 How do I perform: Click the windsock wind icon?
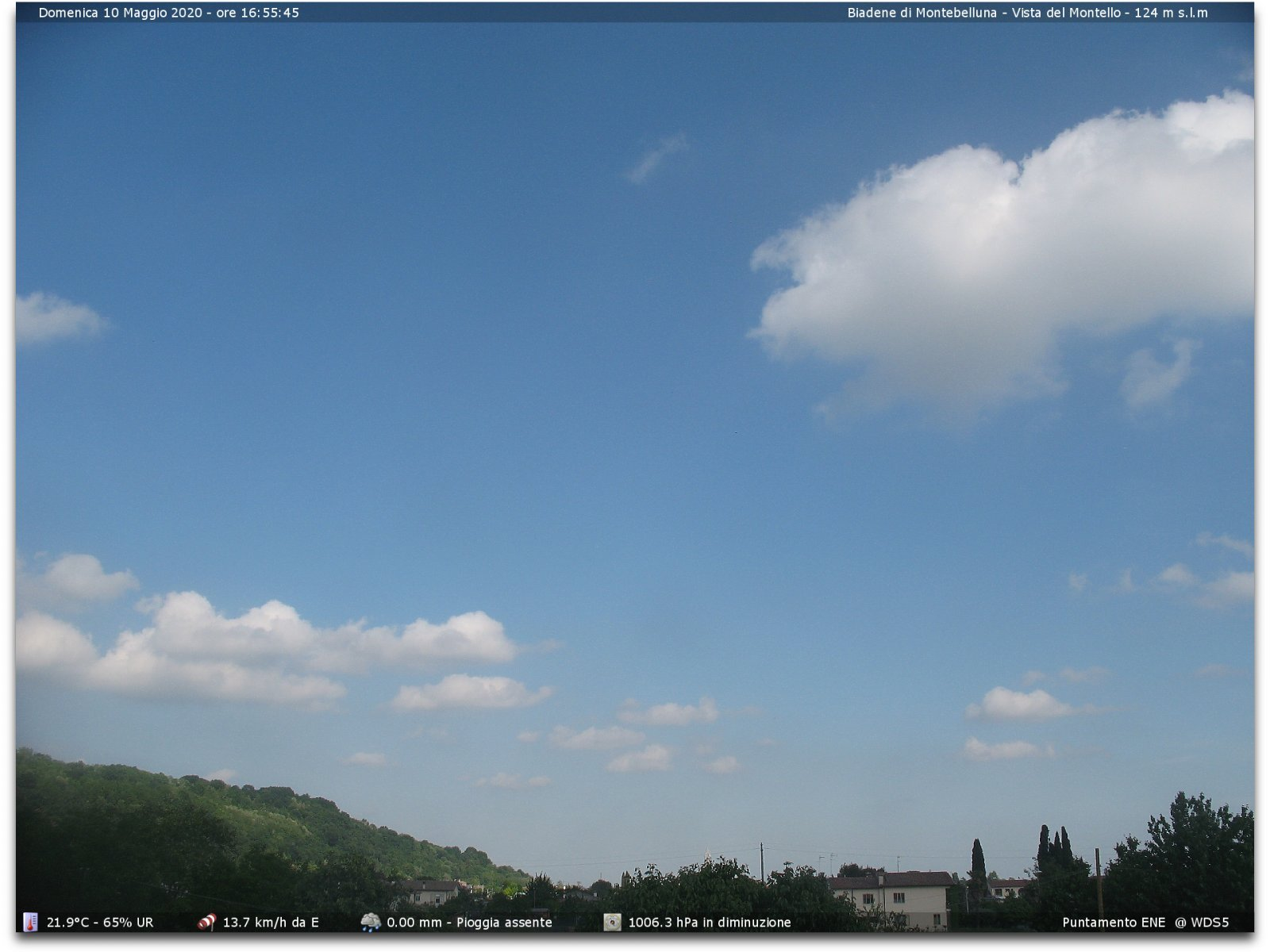(206, 922)
